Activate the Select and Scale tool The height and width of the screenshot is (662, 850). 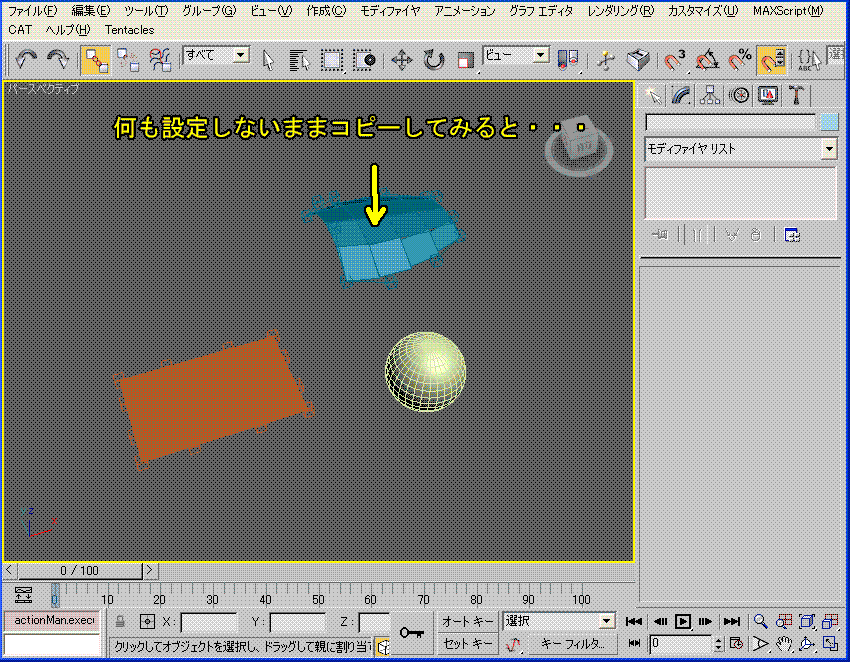pyautogui.click(x=465, y=60)
